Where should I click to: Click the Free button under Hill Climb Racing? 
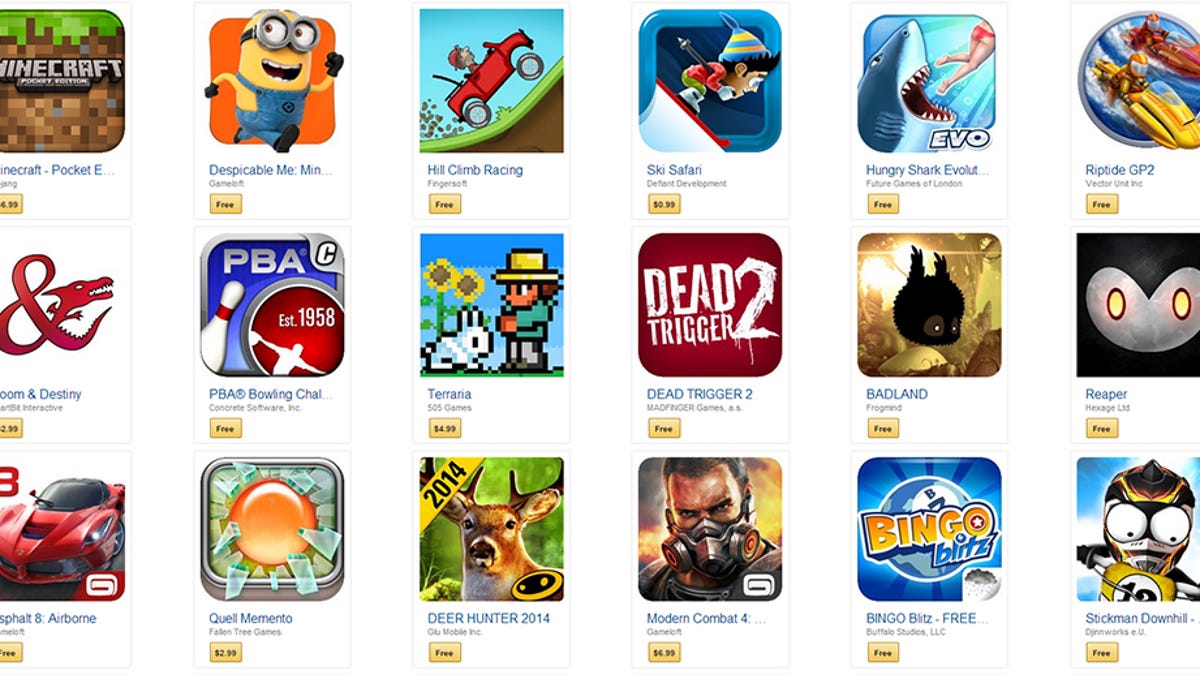coord(444,204)
